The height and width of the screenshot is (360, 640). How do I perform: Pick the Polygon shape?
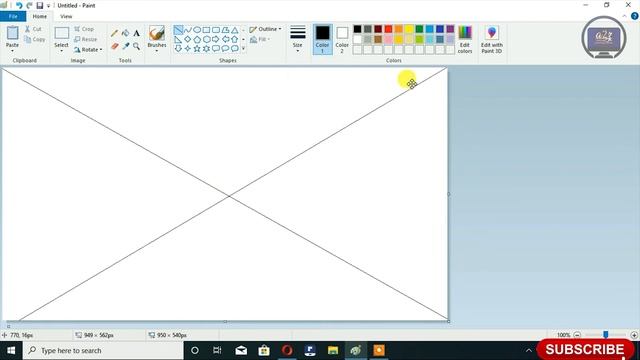coord(225,30)
